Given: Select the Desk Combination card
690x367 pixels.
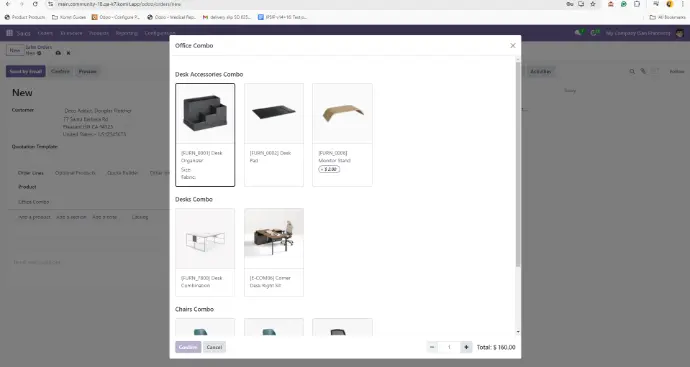Looking at the screenshot, I should (x=205, y=252).
